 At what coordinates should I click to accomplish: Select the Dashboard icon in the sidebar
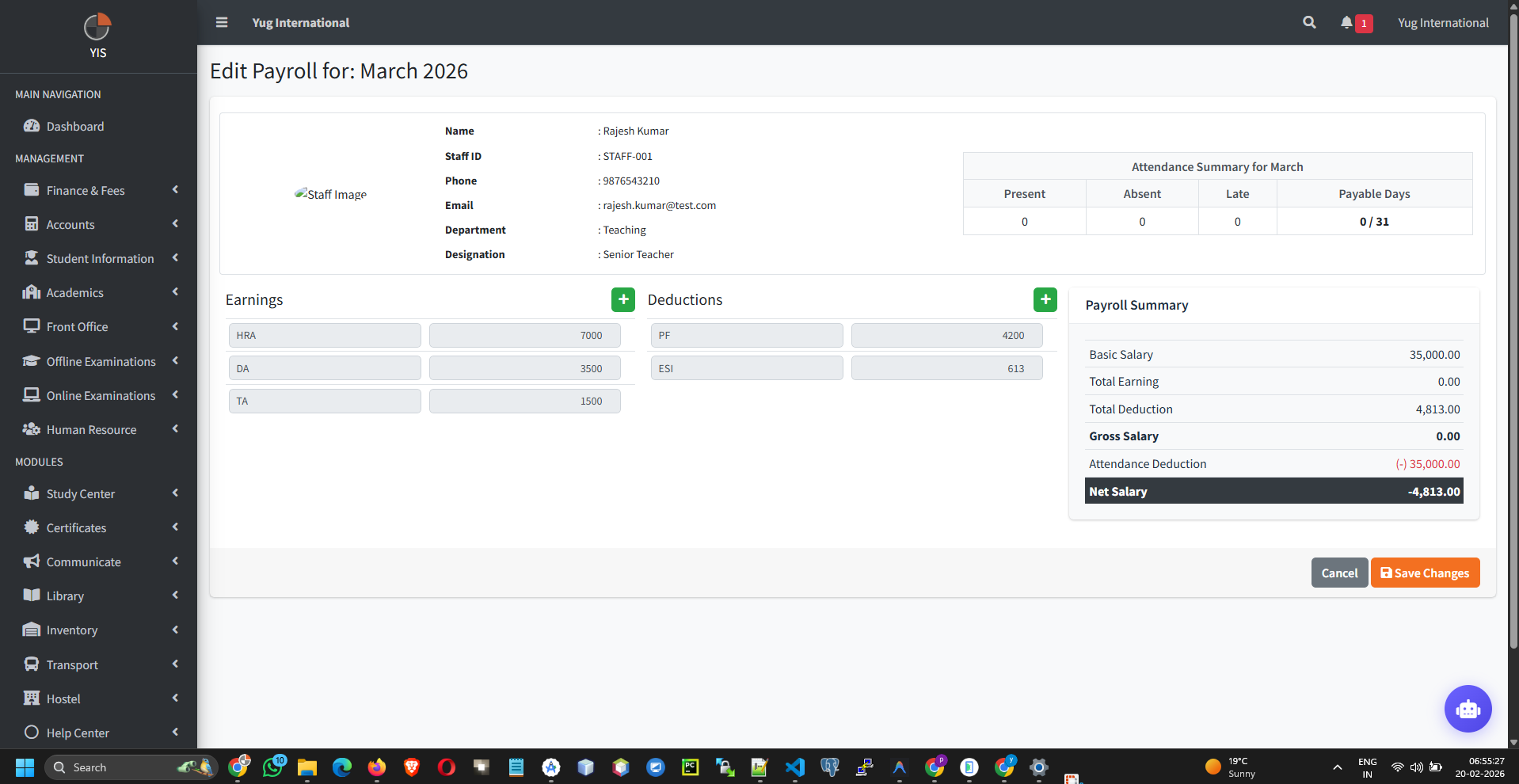(32, 126)
